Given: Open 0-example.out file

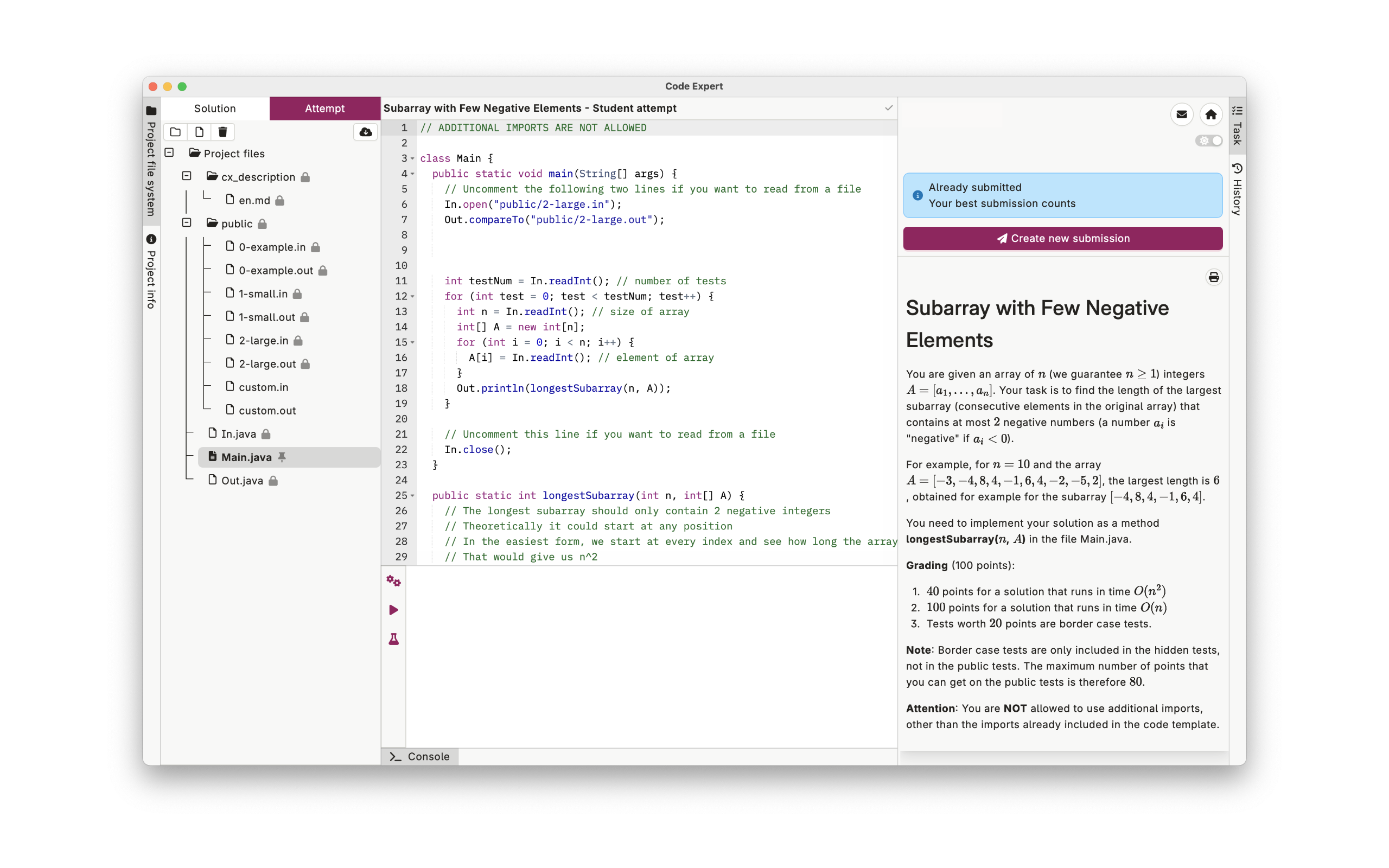Looking at the screenshot, I should point(276,270).
